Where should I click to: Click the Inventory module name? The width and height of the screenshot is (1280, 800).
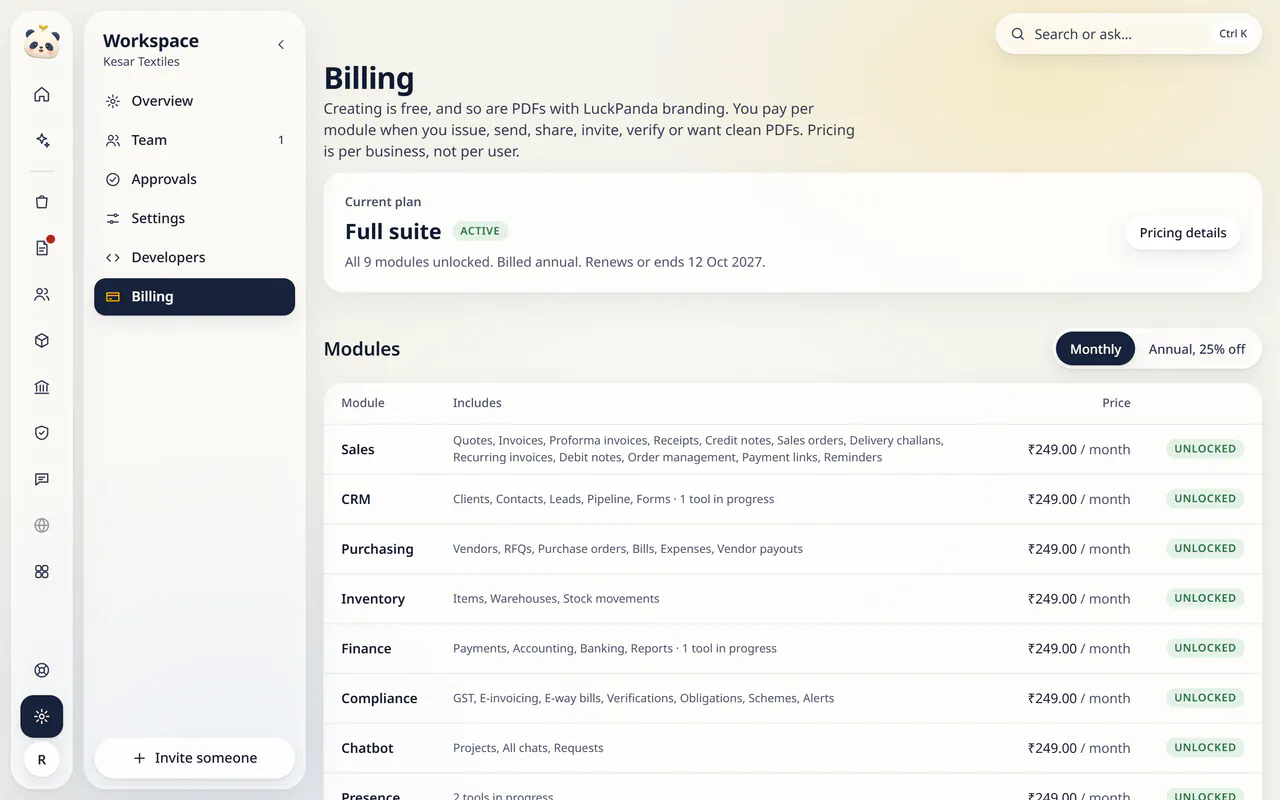point(373,599)
